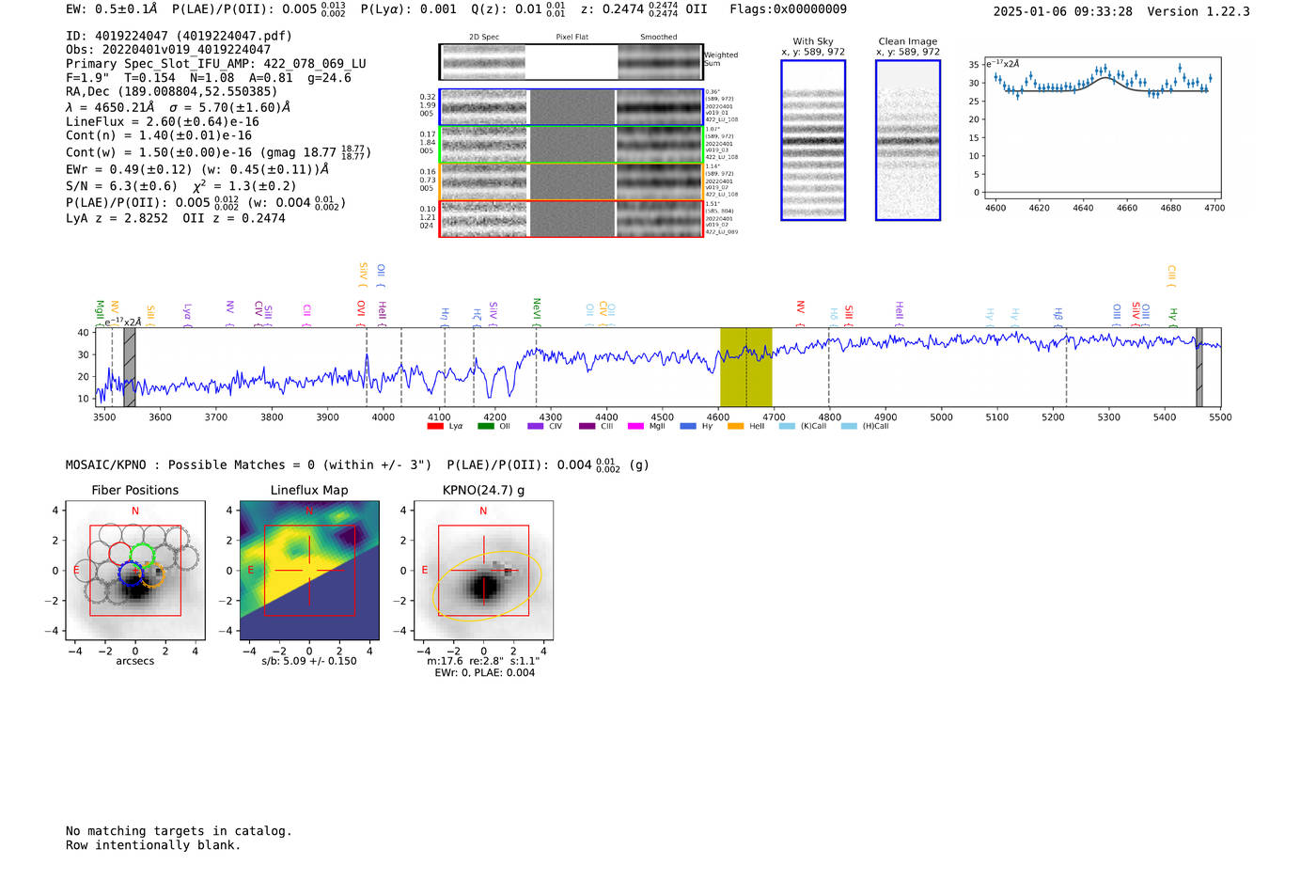Click the Flags:0x00000009 header text

788,9
